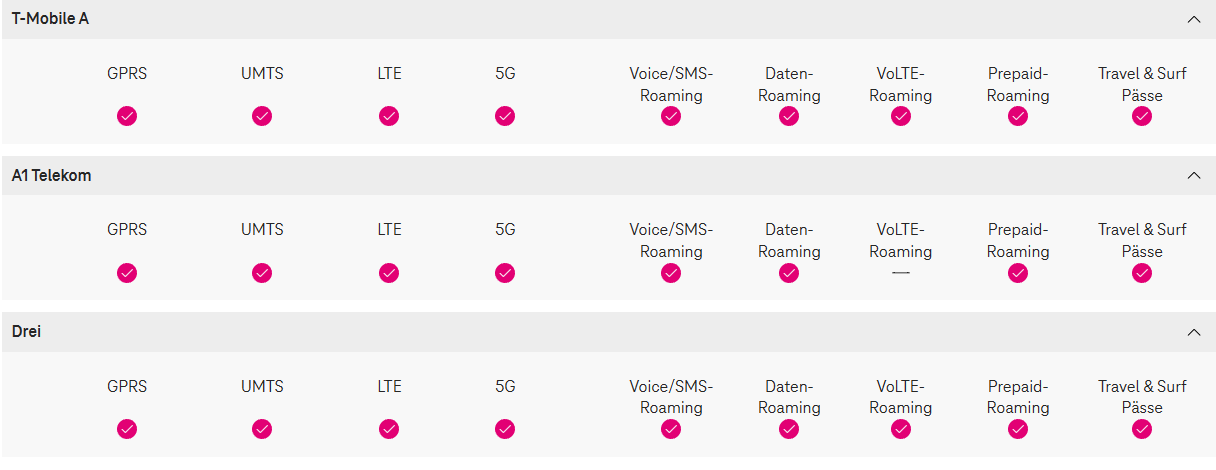Click the A1 Telekom header title
1216x470 pixels.
[51, 176]
